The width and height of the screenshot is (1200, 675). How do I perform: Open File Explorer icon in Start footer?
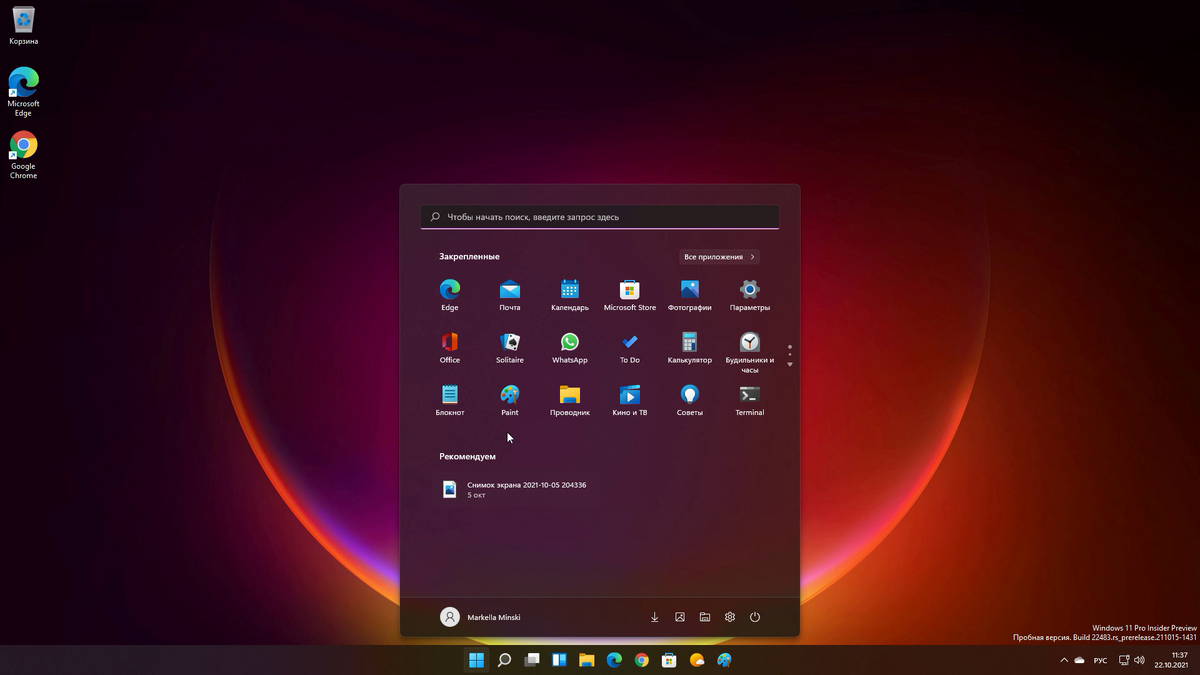705,617
